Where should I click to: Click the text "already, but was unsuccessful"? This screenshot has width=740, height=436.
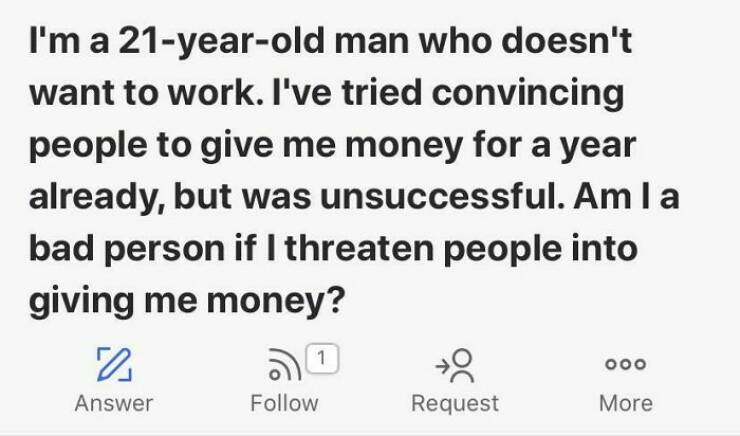tap(288, 197)
